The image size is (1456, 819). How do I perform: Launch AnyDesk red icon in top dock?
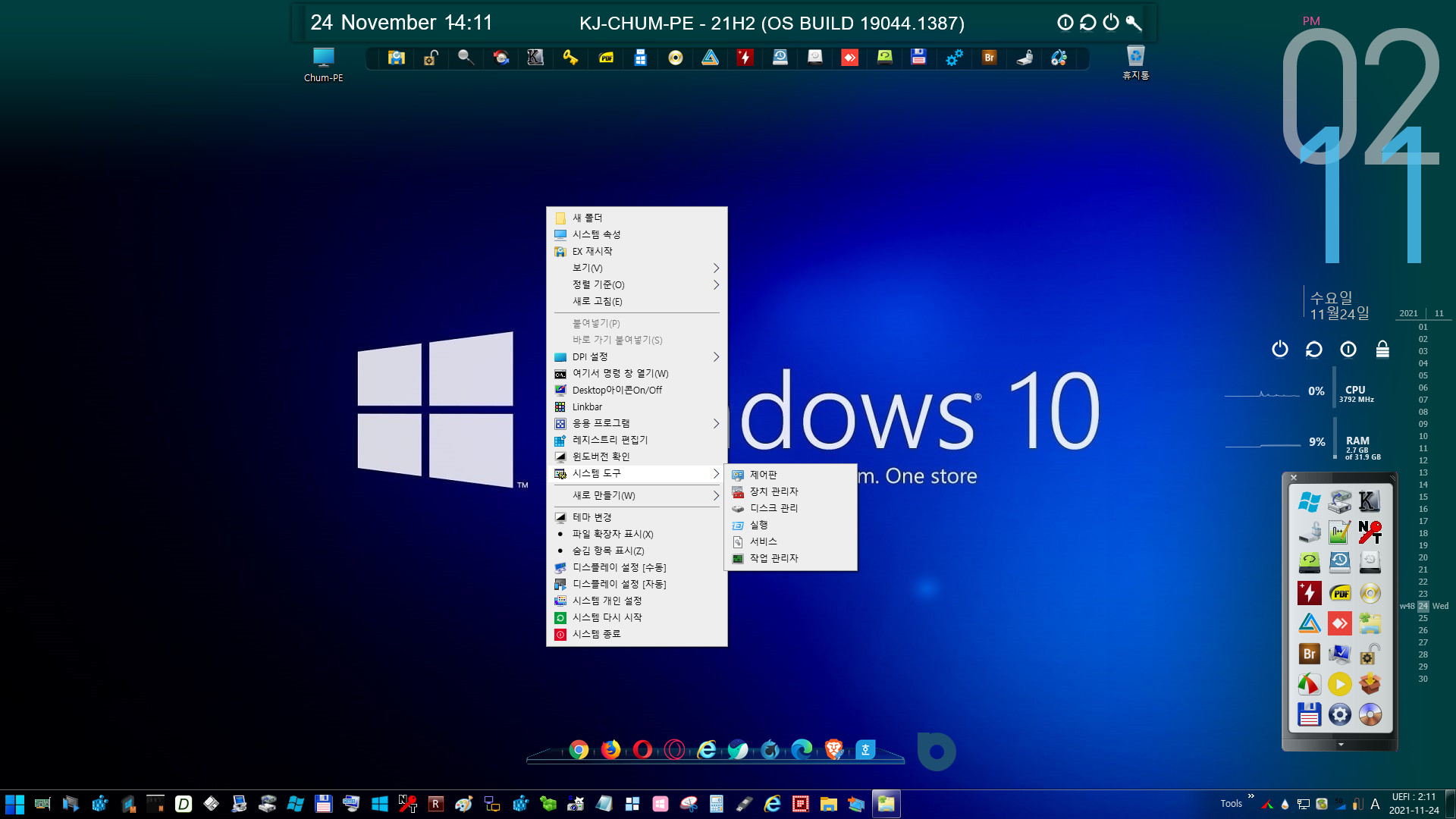click(849, 58)
